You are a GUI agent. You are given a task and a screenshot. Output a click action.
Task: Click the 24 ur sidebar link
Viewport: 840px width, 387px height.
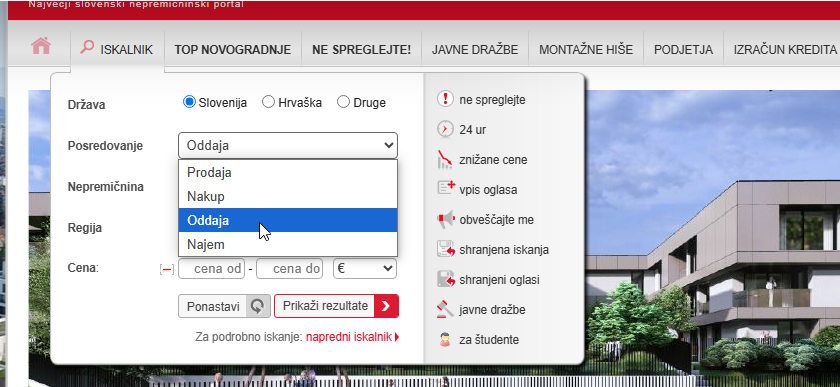pos(472,130)
